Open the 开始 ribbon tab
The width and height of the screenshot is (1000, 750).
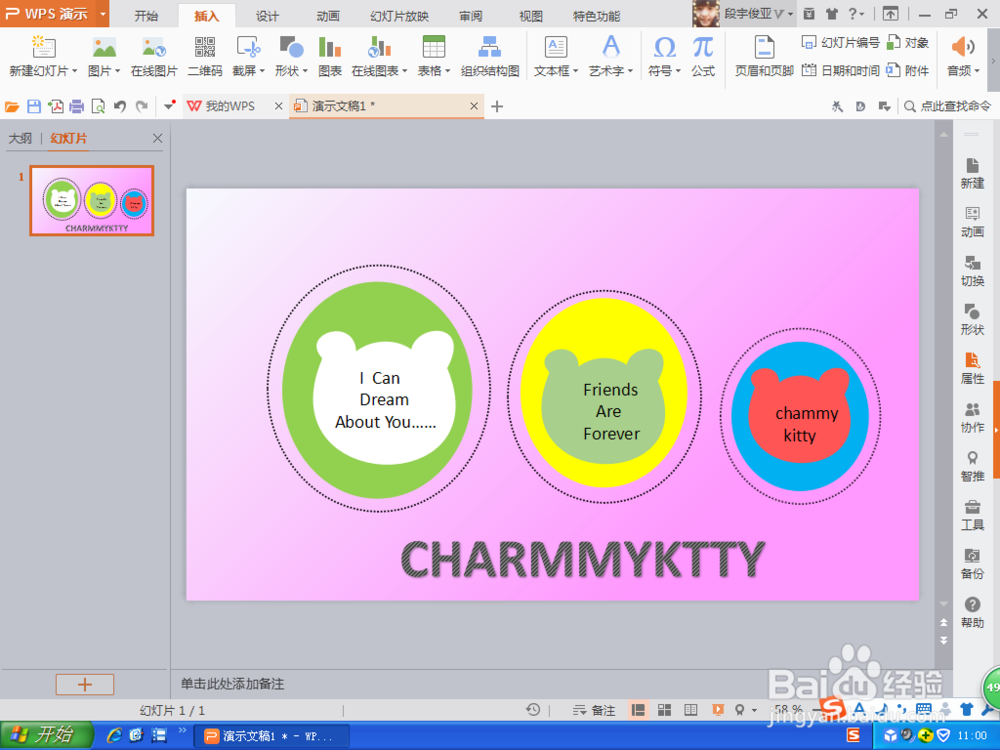pos(146,16)
